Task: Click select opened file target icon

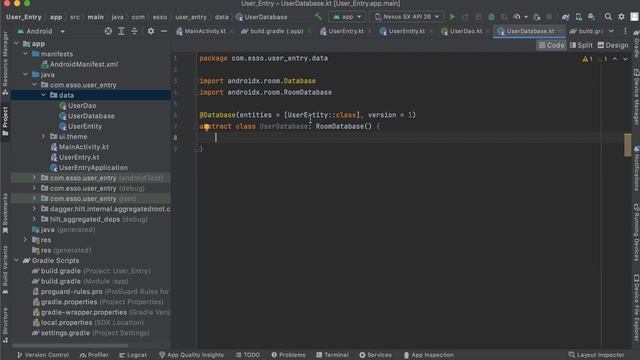Action: [108, 31]
